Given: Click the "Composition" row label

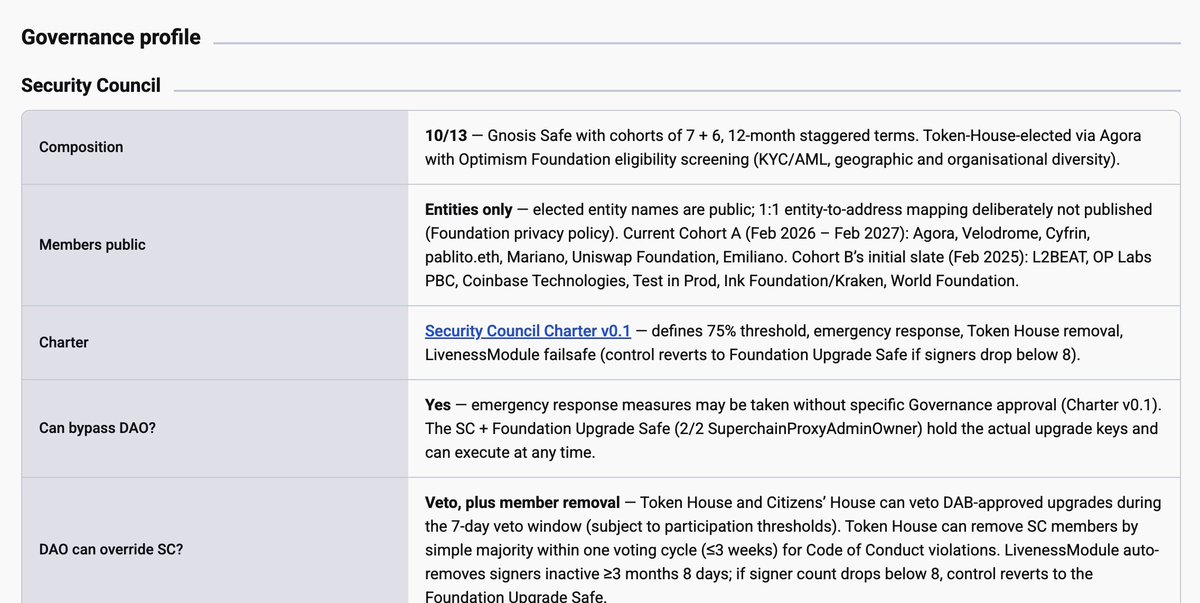Looking at the screenshot, I should point(81,147).
